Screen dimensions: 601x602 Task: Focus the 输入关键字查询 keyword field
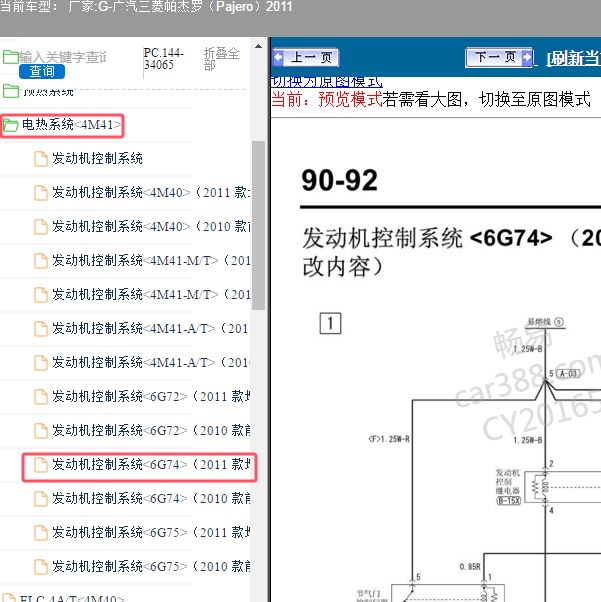[x=63, y=57]
